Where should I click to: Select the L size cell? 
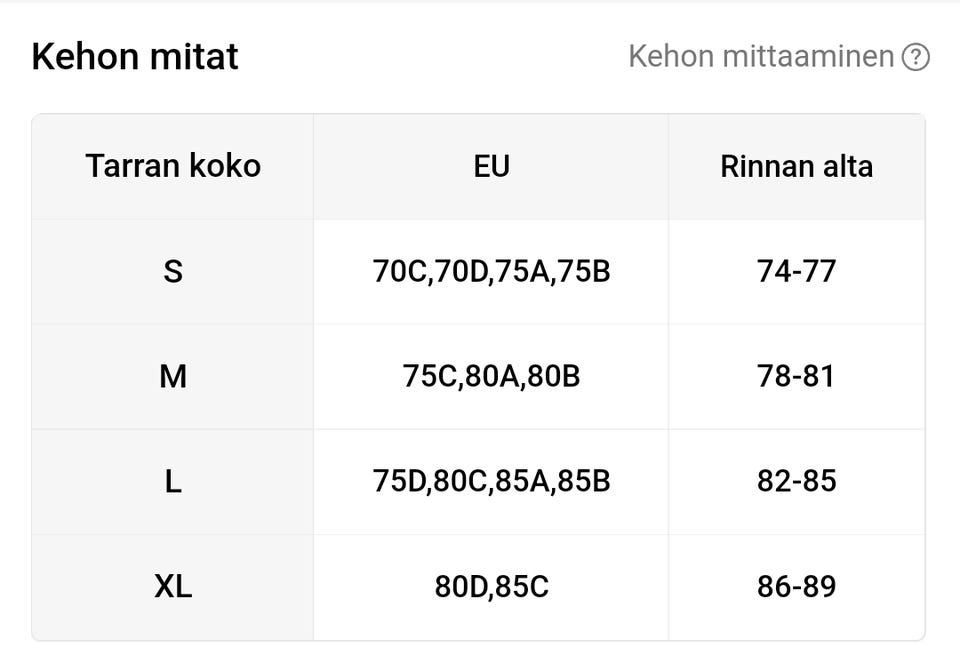coord(173,481)
